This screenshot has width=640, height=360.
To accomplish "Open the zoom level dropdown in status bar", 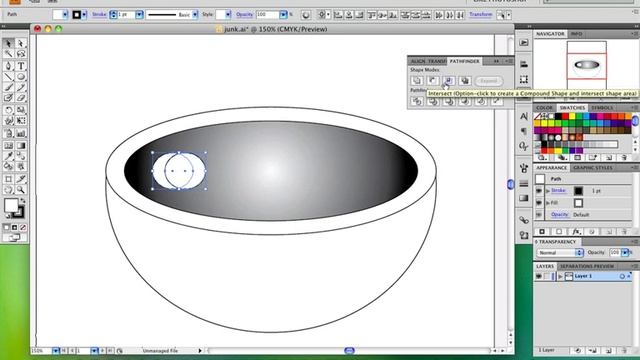I will click(x=56, y=351).
